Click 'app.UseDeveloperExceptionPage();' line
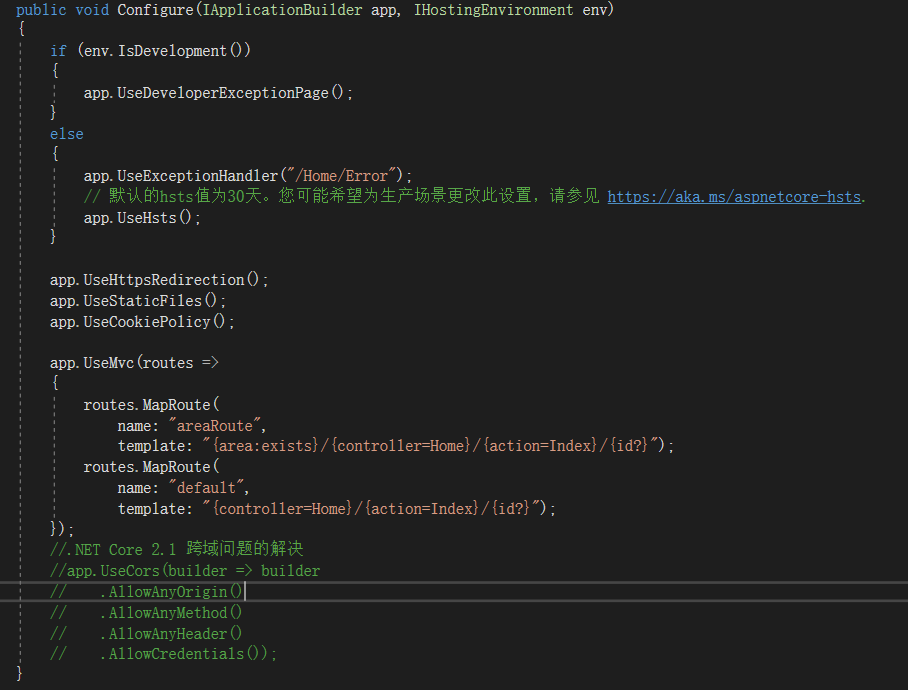 (x=218, y=93)
